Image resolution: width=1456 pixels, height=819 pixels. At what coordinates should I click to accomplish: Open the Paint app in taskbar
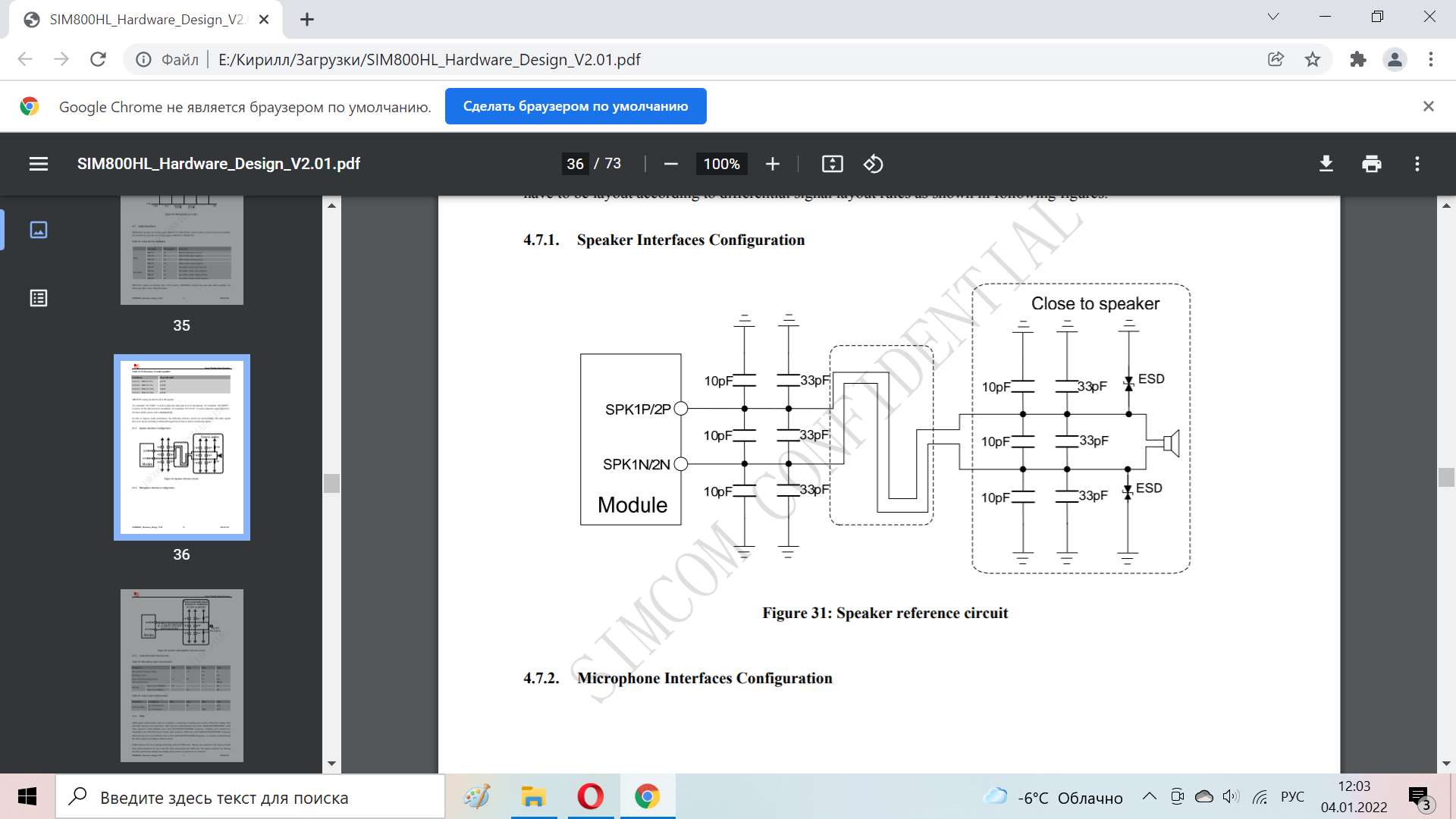(477, 796)
